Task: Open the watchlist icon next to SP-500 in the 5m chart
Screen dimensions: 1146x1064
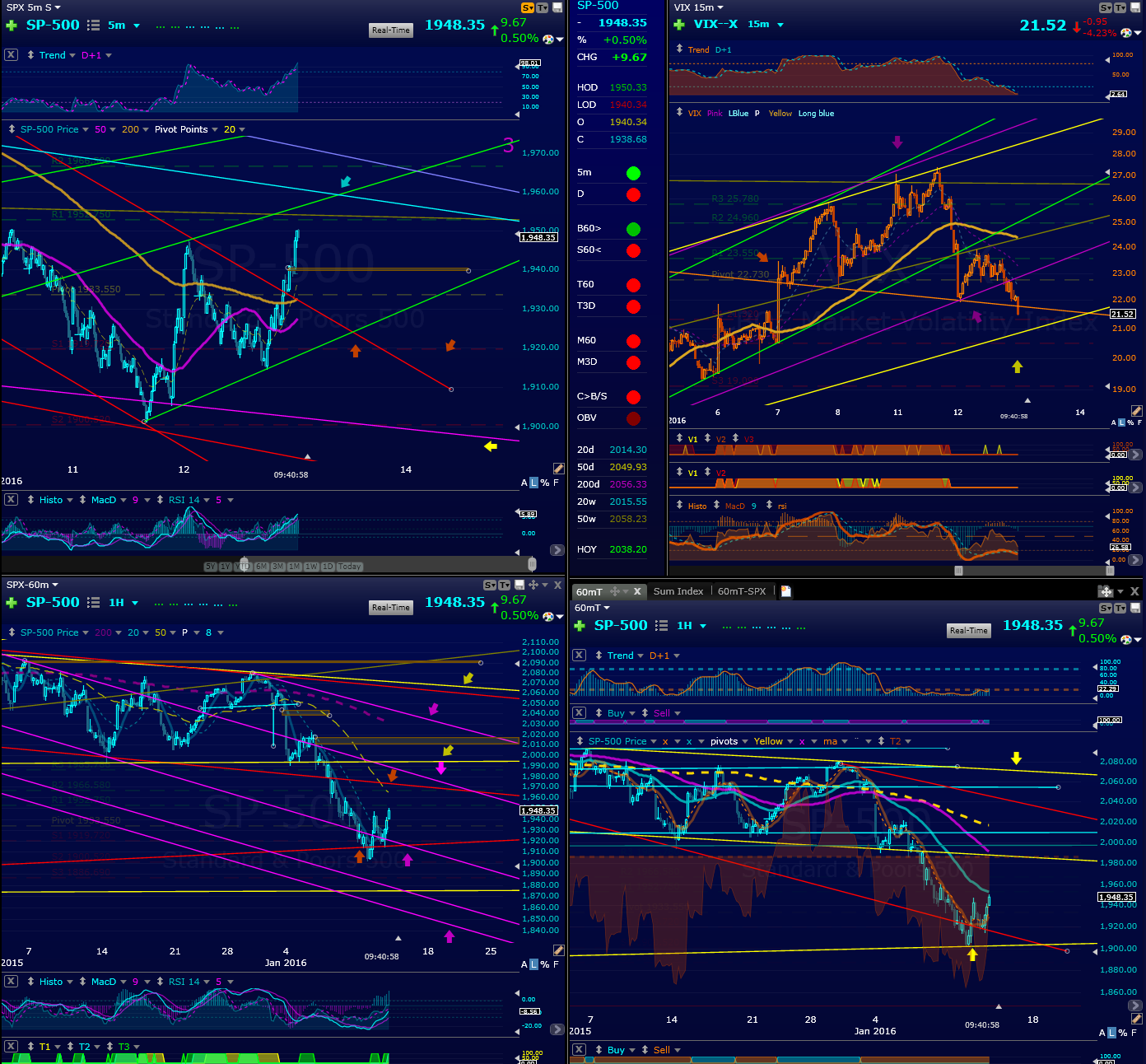Action: 94,26
